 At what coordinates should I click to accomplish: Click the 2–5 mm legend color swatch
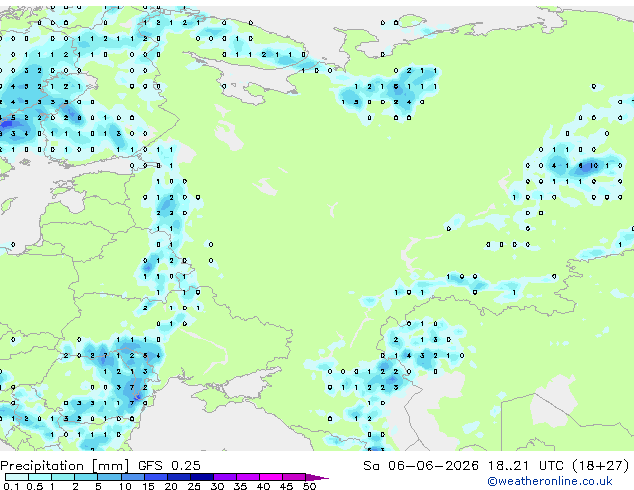pos(86,477)
